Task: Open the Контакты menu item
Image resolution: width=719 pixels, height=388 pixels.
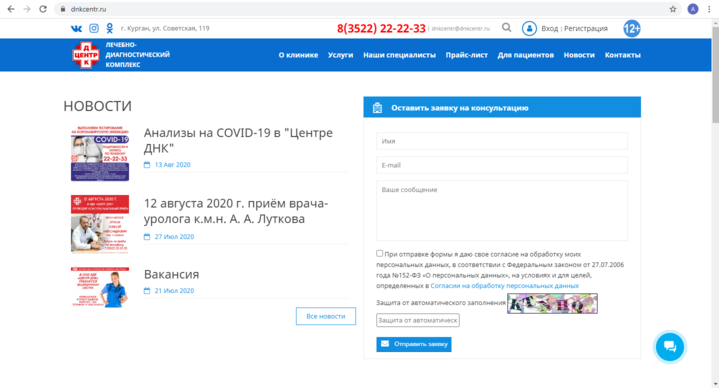Action: tap(622, 55)
